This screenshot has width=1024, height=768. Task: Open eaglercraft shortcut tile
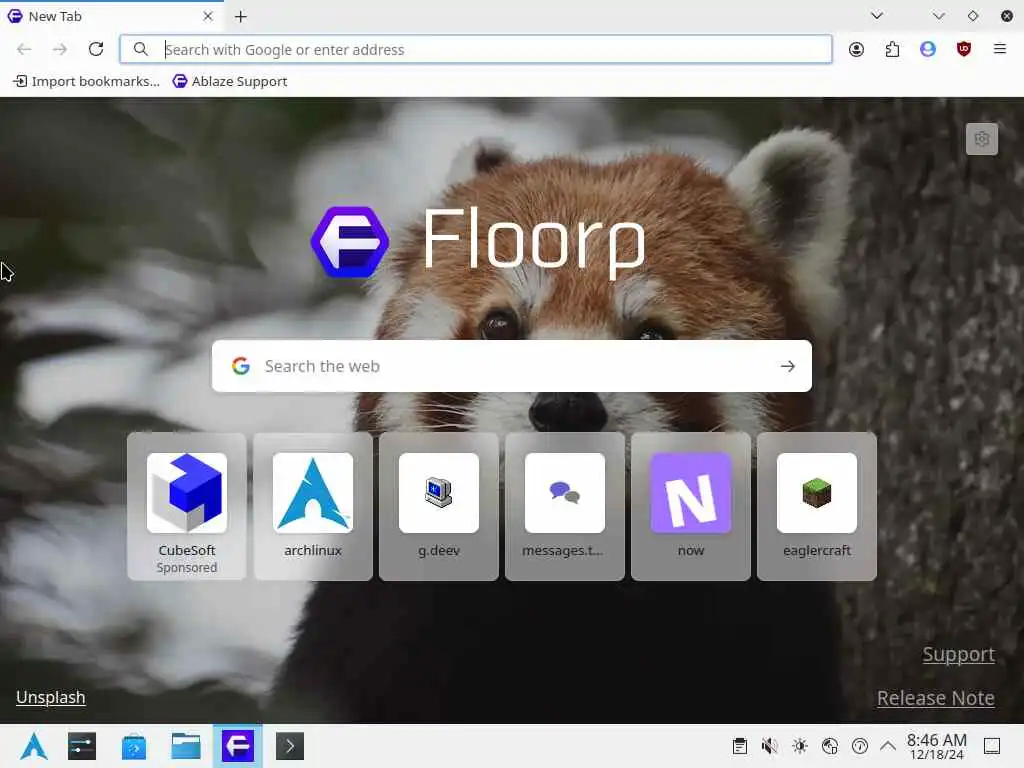point(817,506)
